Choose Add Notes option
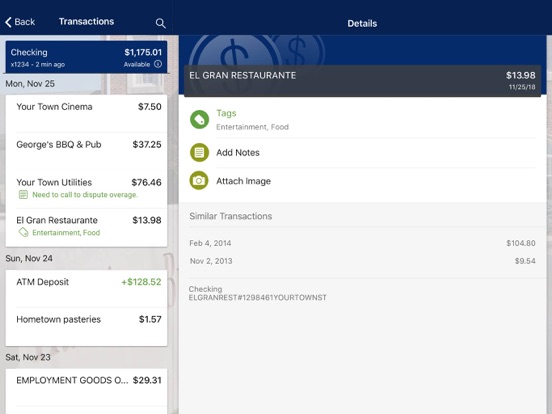Image resolution: width=552 pixels, height=414 pixels. point(238,152)
